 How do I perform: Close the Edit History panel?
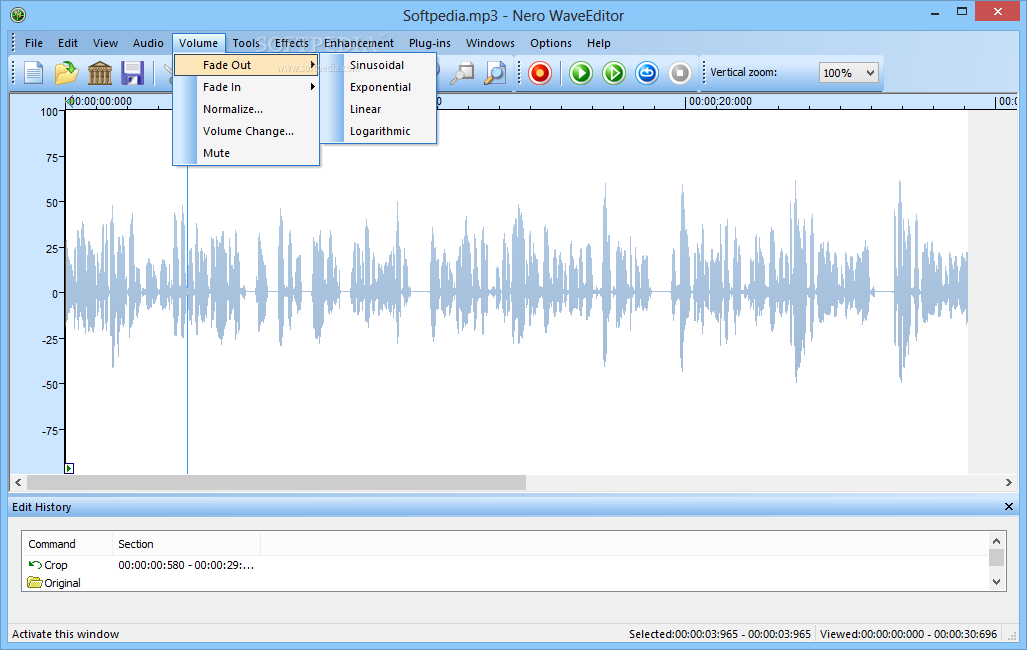1009,507
